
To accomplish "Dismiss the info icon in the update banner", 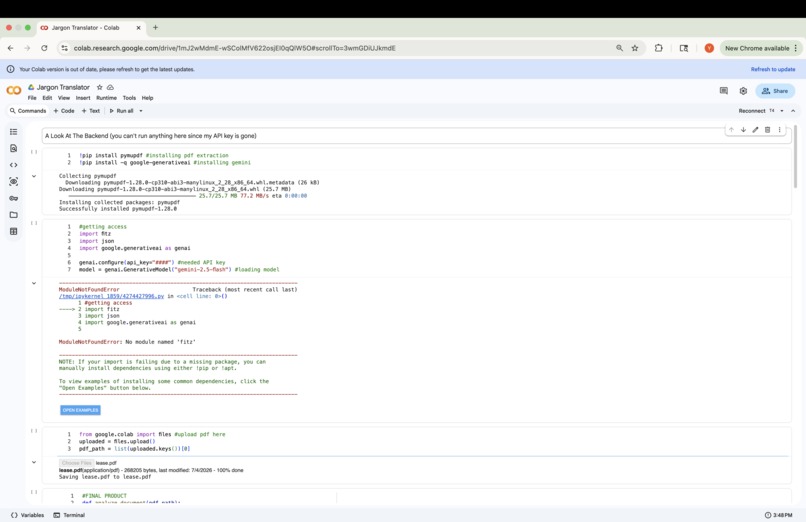I will pyautogui.click(x=10, y=69).
